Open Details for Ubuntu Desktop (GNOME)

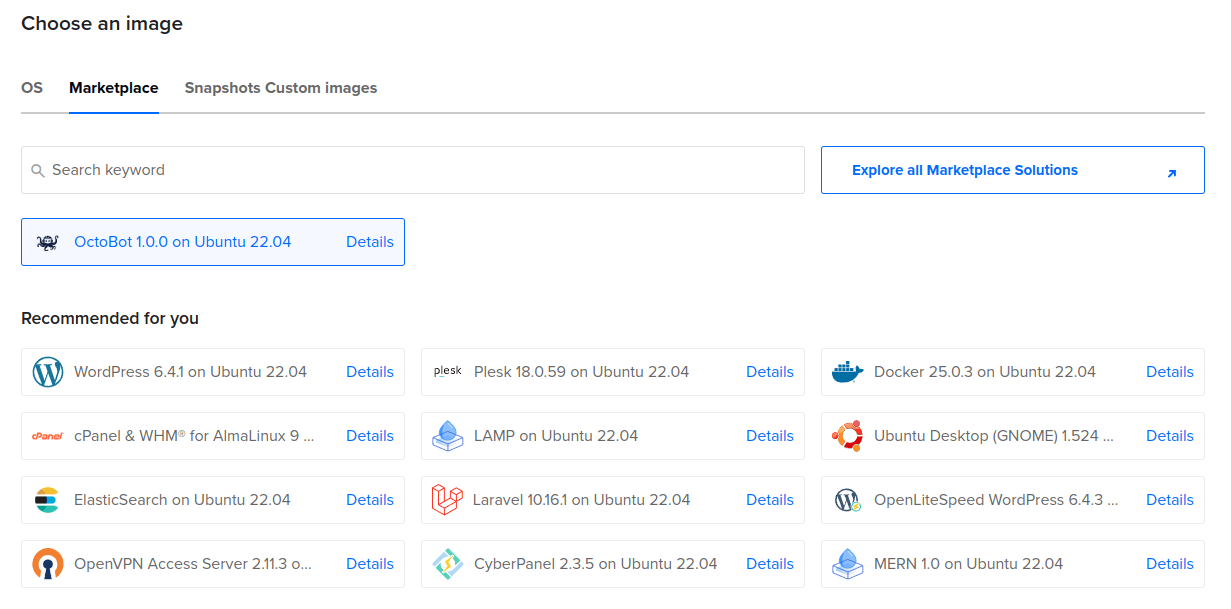pyautogui.click(x=1170, y=436)
